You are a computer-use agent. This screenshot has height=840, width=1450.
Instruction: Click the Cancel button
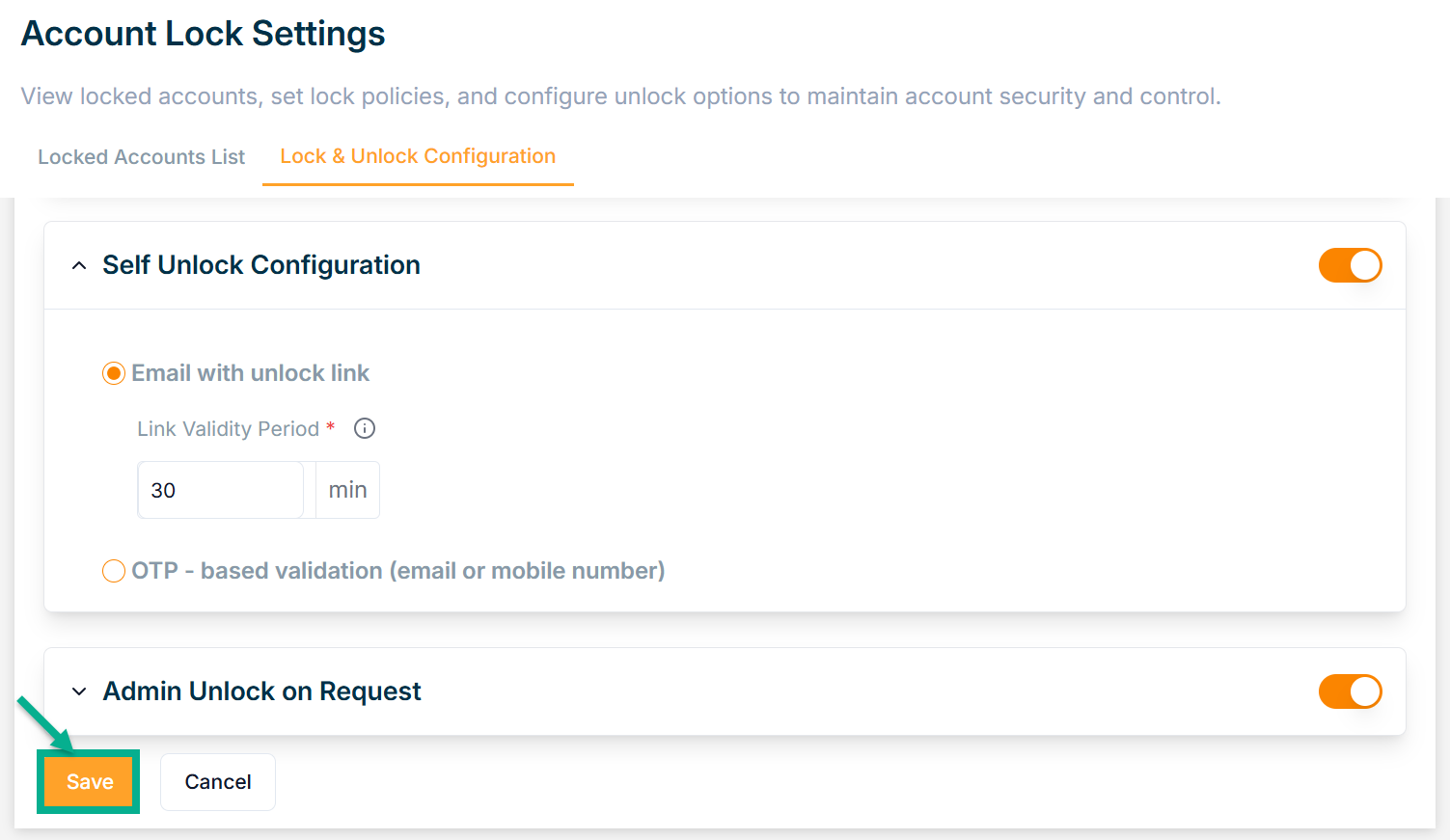point(218,782)
